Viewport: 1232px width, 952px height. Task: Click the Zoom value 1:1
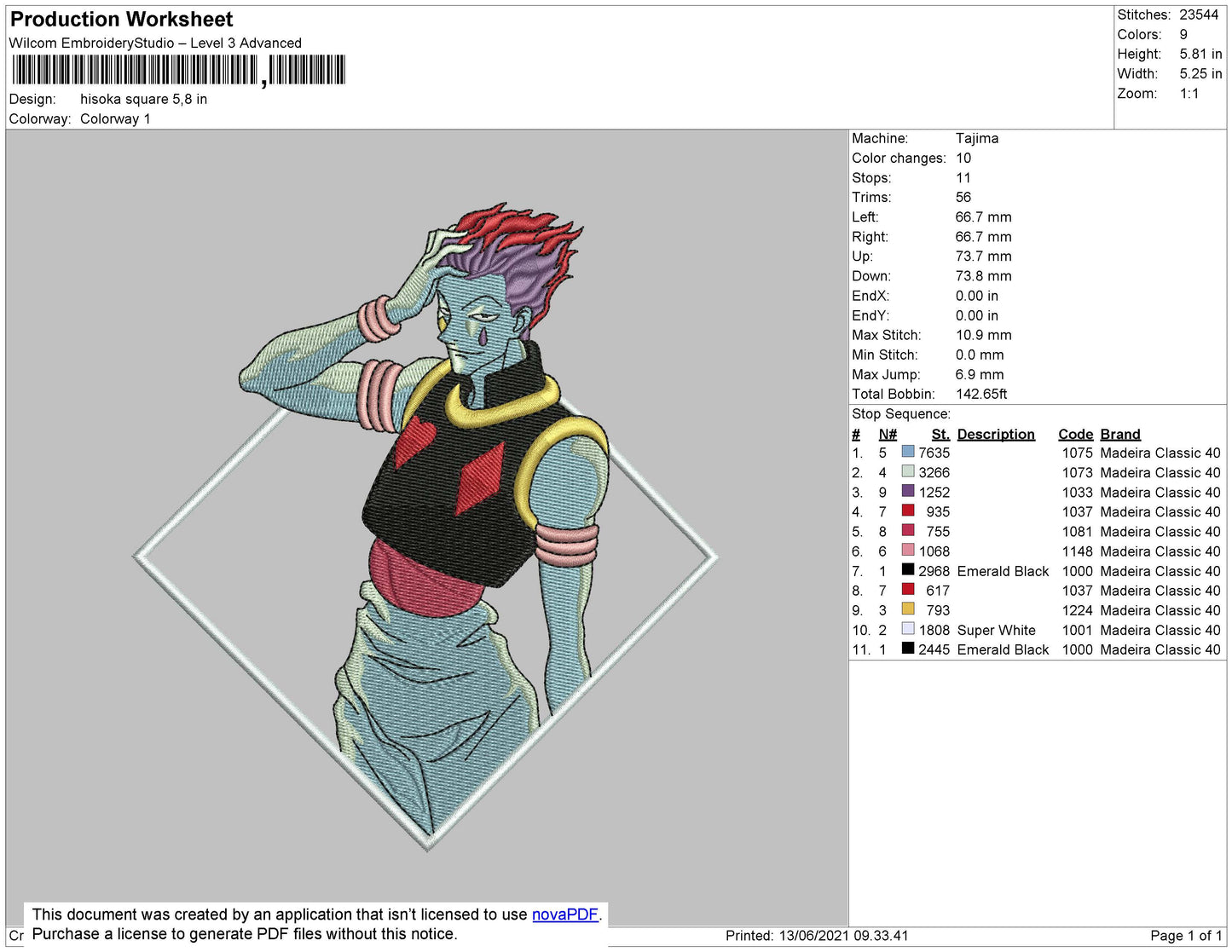(1189, 94)
